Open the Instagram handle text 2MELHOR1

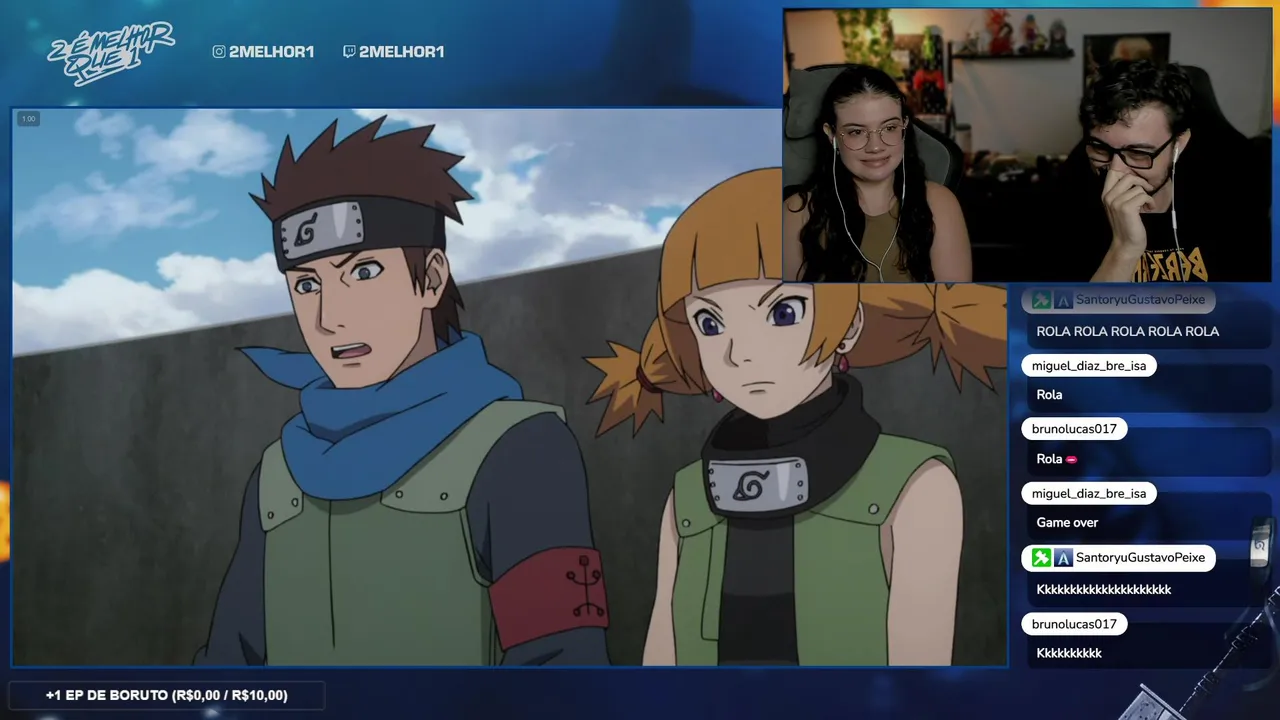(x=271, y=51)
